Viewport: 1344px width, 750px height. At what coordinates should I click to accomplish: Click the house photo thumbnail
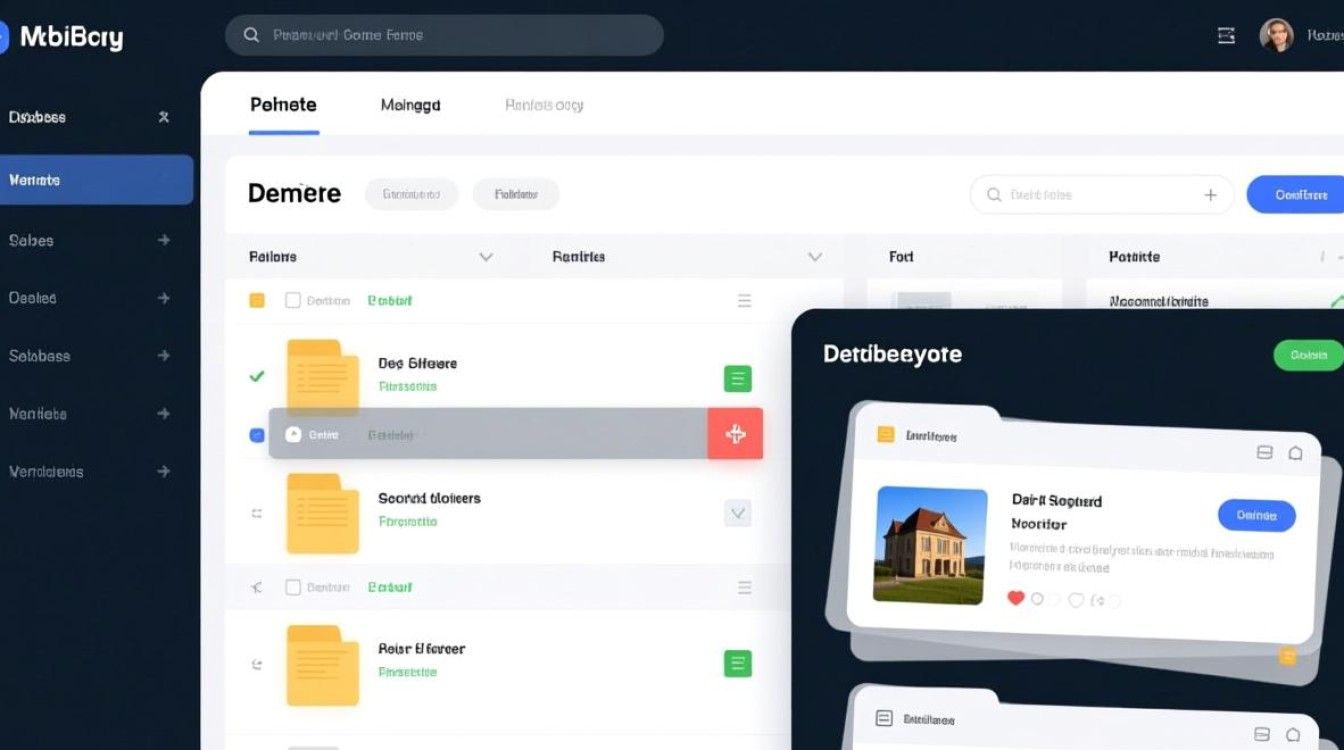(x=930, y=545)
